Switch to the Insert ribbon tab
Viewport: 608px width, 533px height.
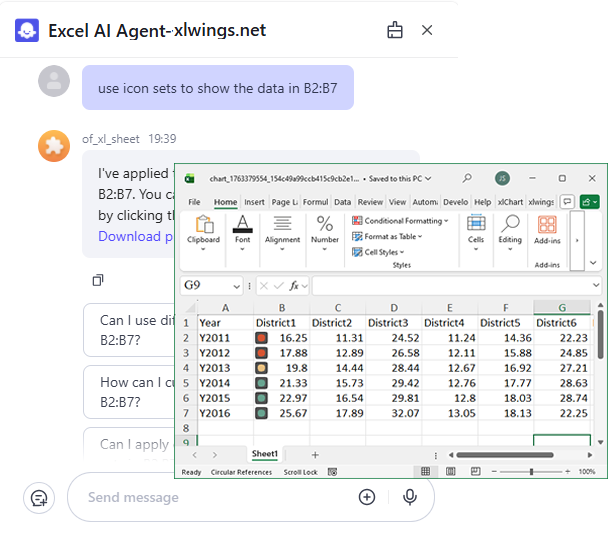(254, 202)
